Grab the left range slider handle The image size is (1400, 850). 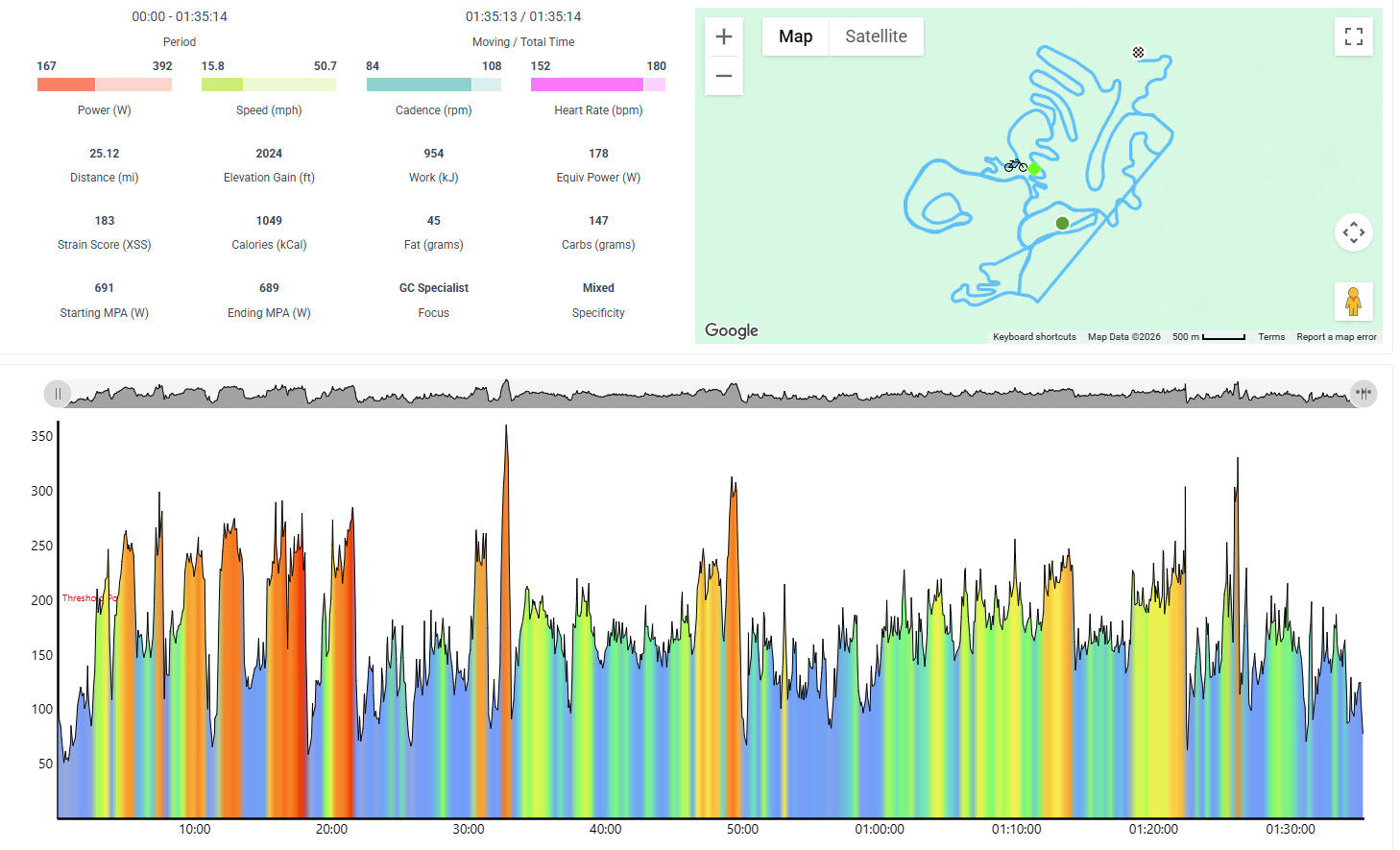[58, 394]
